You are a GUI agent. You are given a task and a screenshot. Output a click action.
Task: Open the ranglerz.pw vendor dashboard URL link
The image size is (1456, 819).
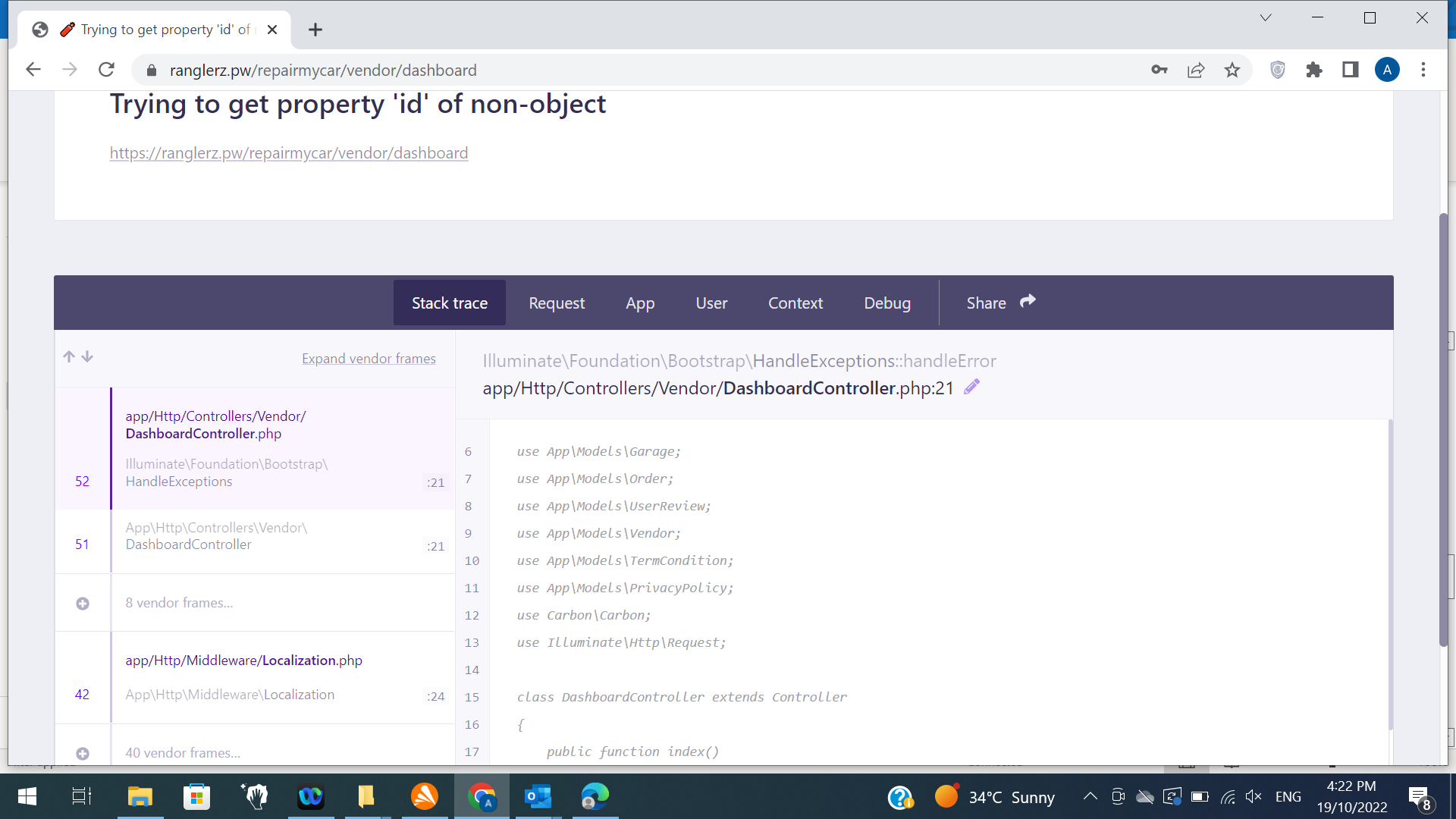288,153
